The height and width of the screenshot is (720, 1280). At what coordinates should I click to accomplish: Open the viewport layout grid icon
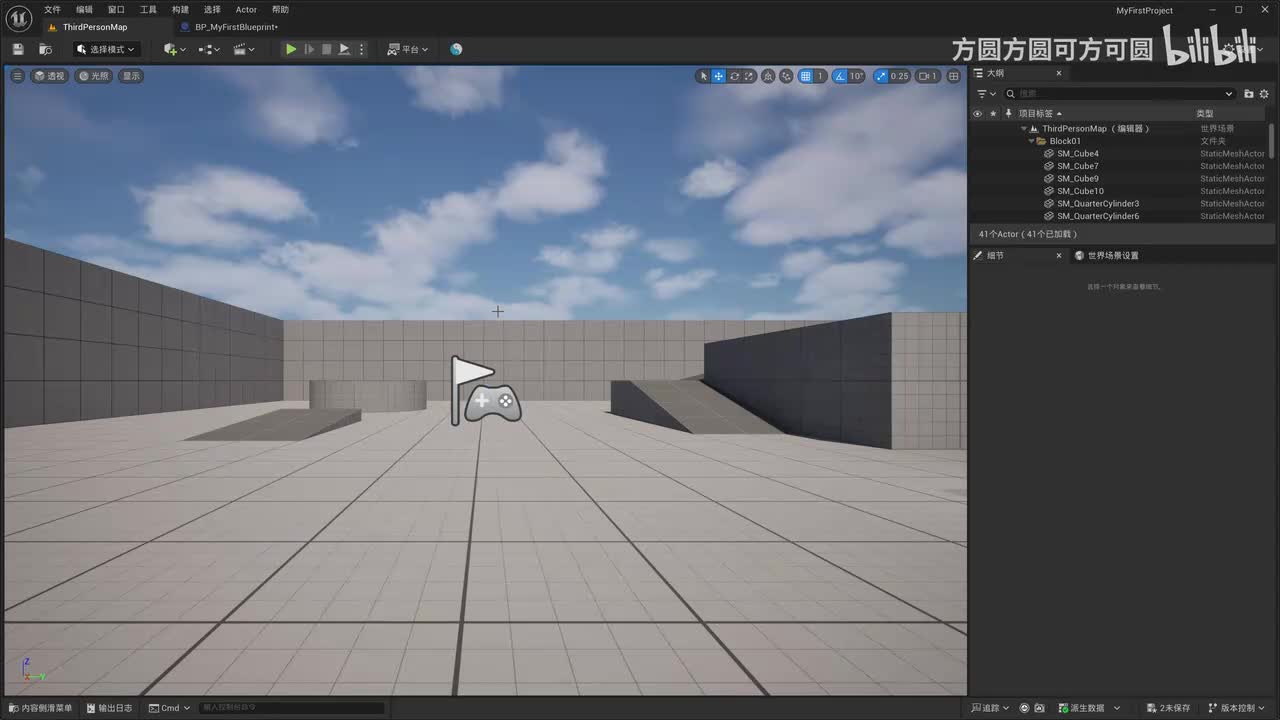pos(954,76)
